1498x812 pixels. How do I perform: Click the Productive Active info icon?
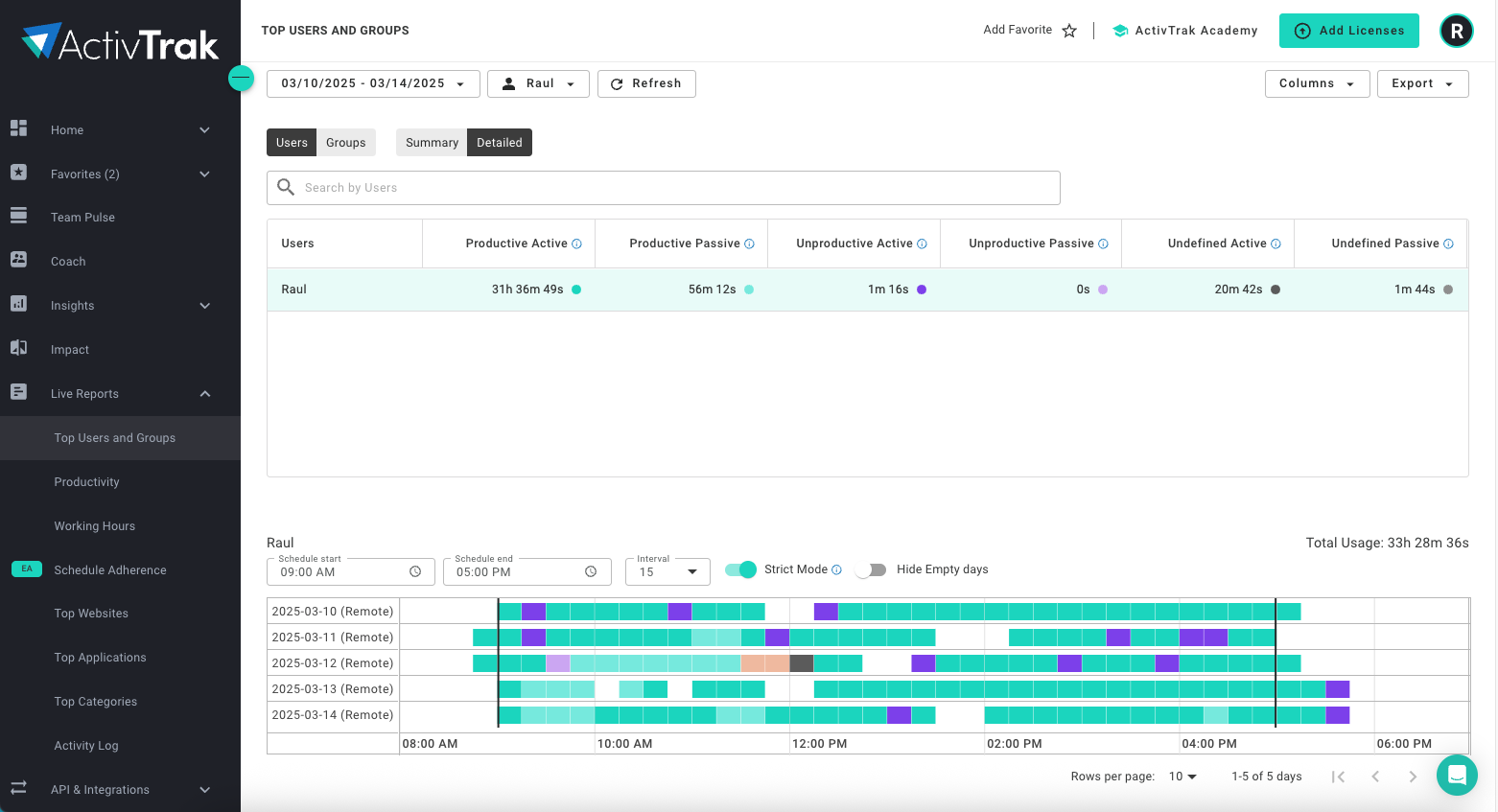click(x=576, y=244)
